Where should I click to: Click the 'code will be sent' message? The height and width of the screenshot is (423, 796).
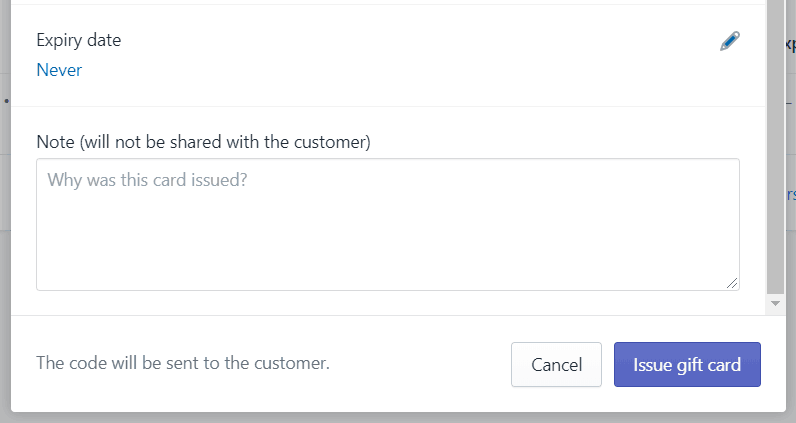click(183, 363)
